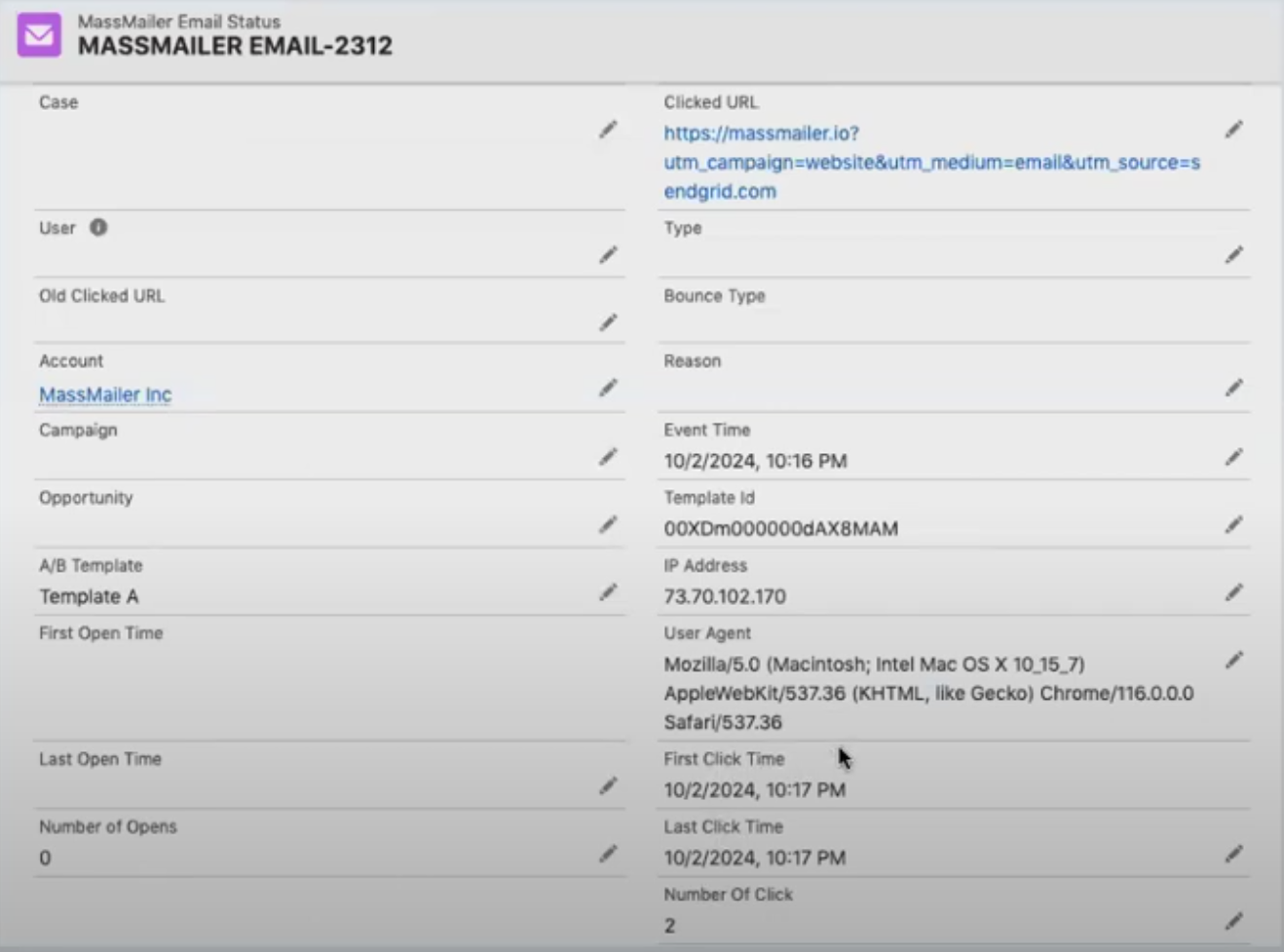Image resolution: width=1284 pixels, height=952 pixels.
Task: Select the Number Of Click value 2
Action: click(x=669, y=926)
